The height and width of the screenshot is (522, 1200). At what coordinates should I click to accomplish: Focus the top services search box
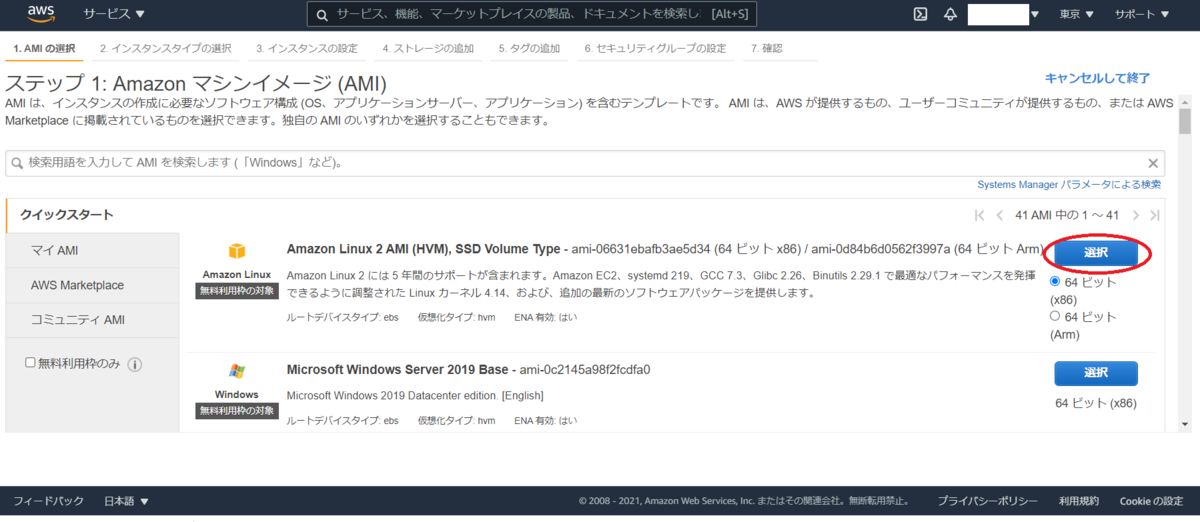click(x=532, y=15)
